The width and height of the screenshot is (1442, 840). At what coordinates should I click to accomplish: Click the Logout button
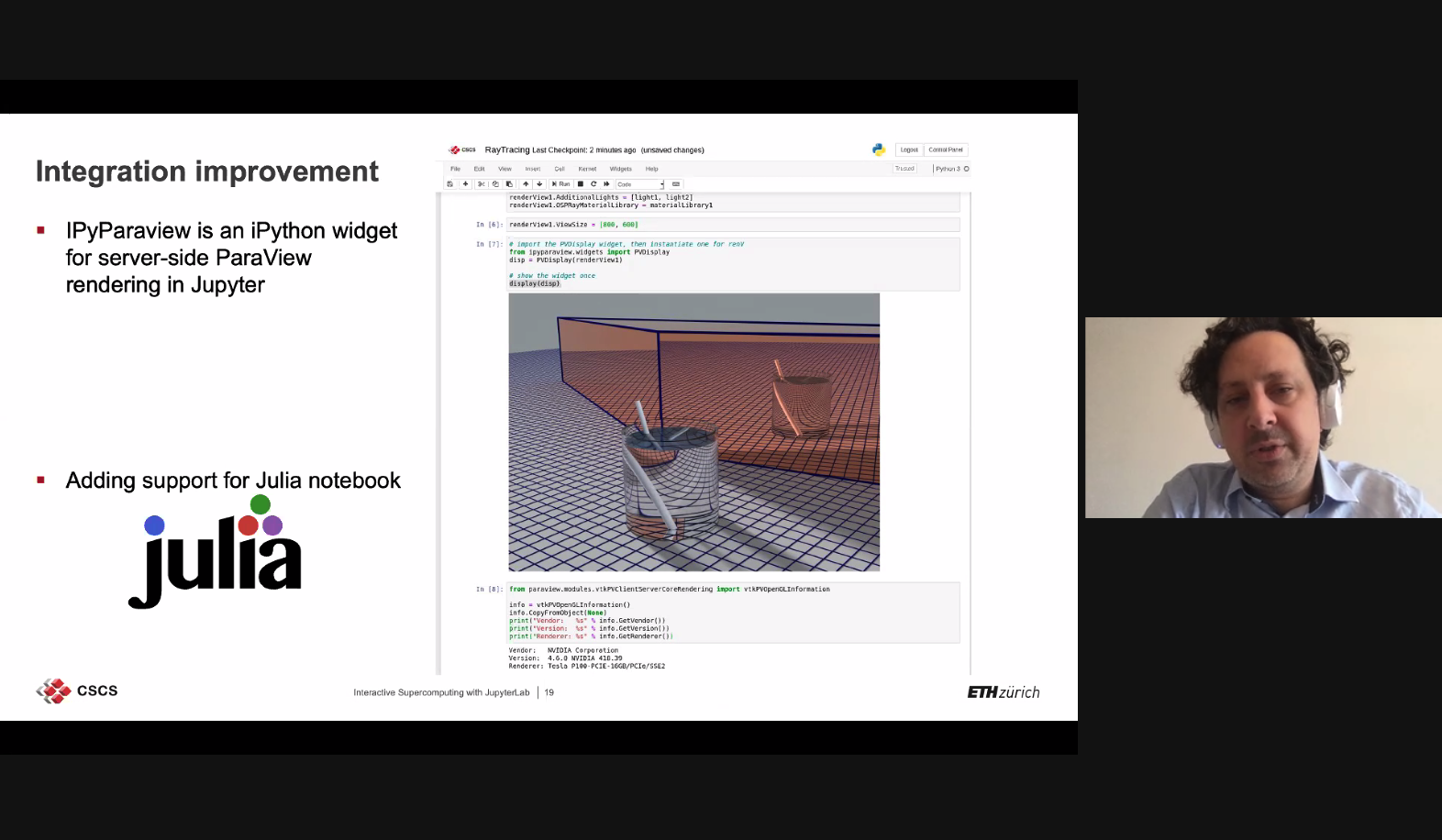click(909, 149)
